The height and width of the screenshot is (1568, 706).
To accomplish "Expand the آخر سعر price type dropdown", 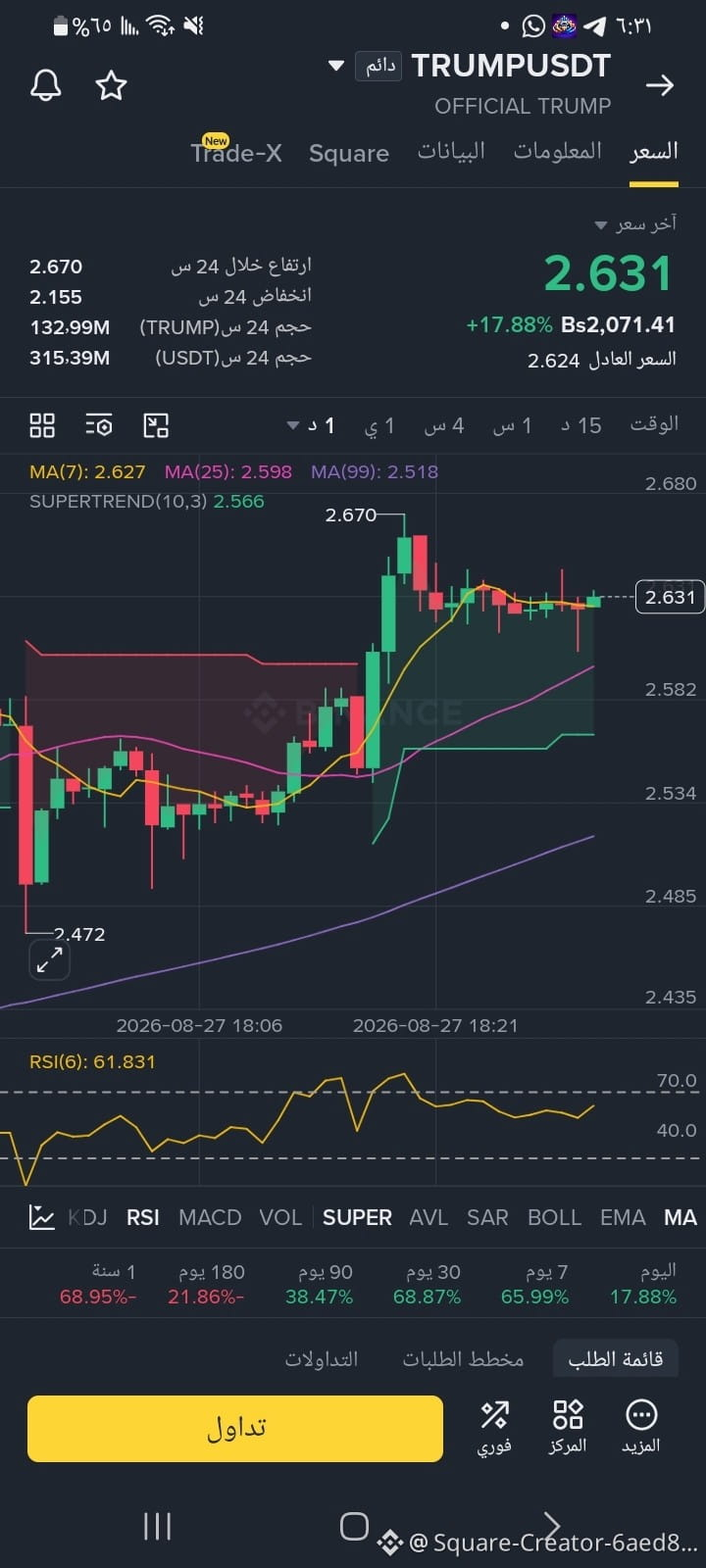I will (x=635, y=224).
